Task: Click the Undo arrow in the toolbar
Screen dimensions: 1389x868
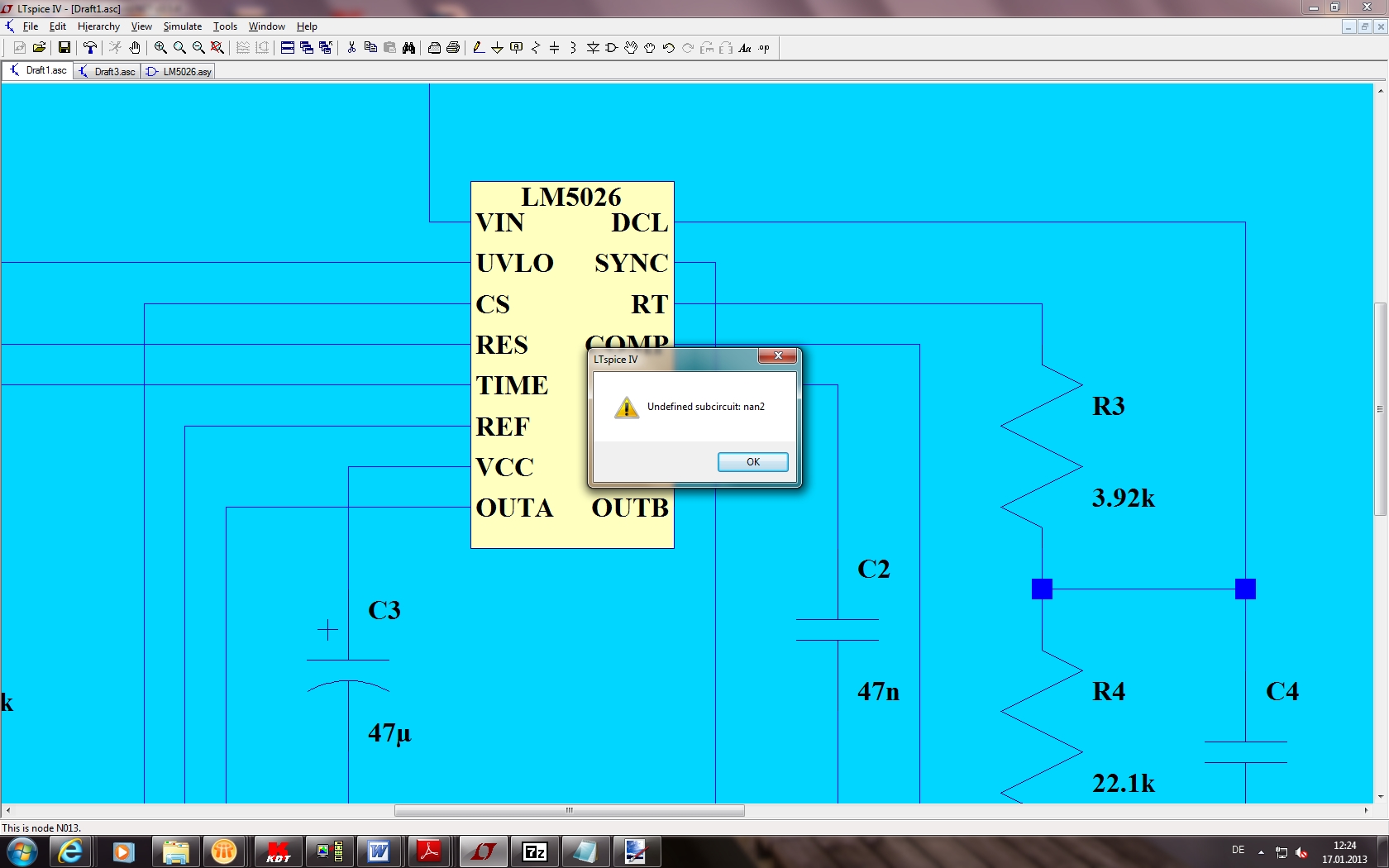Action: [669, 48]
